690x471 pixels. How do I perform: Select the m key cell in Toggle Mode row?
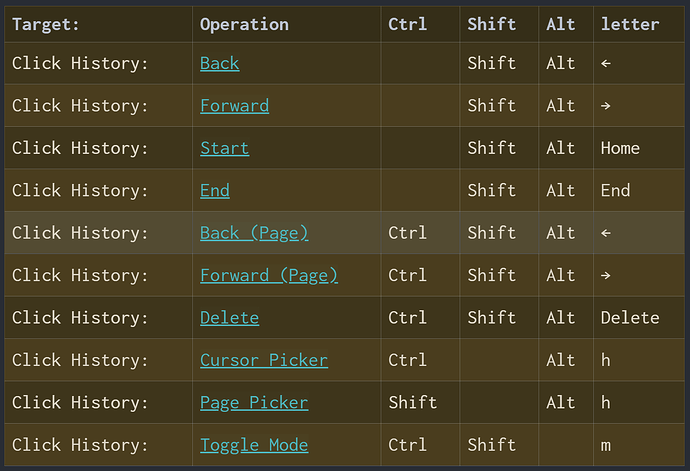(606, 445)
